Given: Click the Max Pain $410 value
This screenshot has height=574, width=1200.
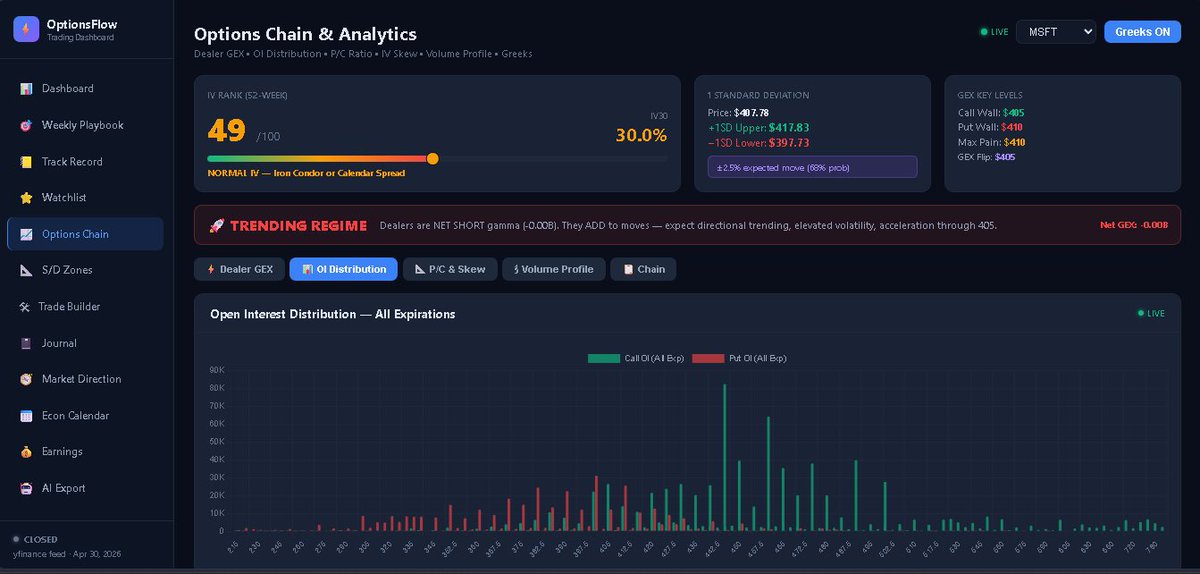Looking at the screenshot, I should [x=1014, y=142].
